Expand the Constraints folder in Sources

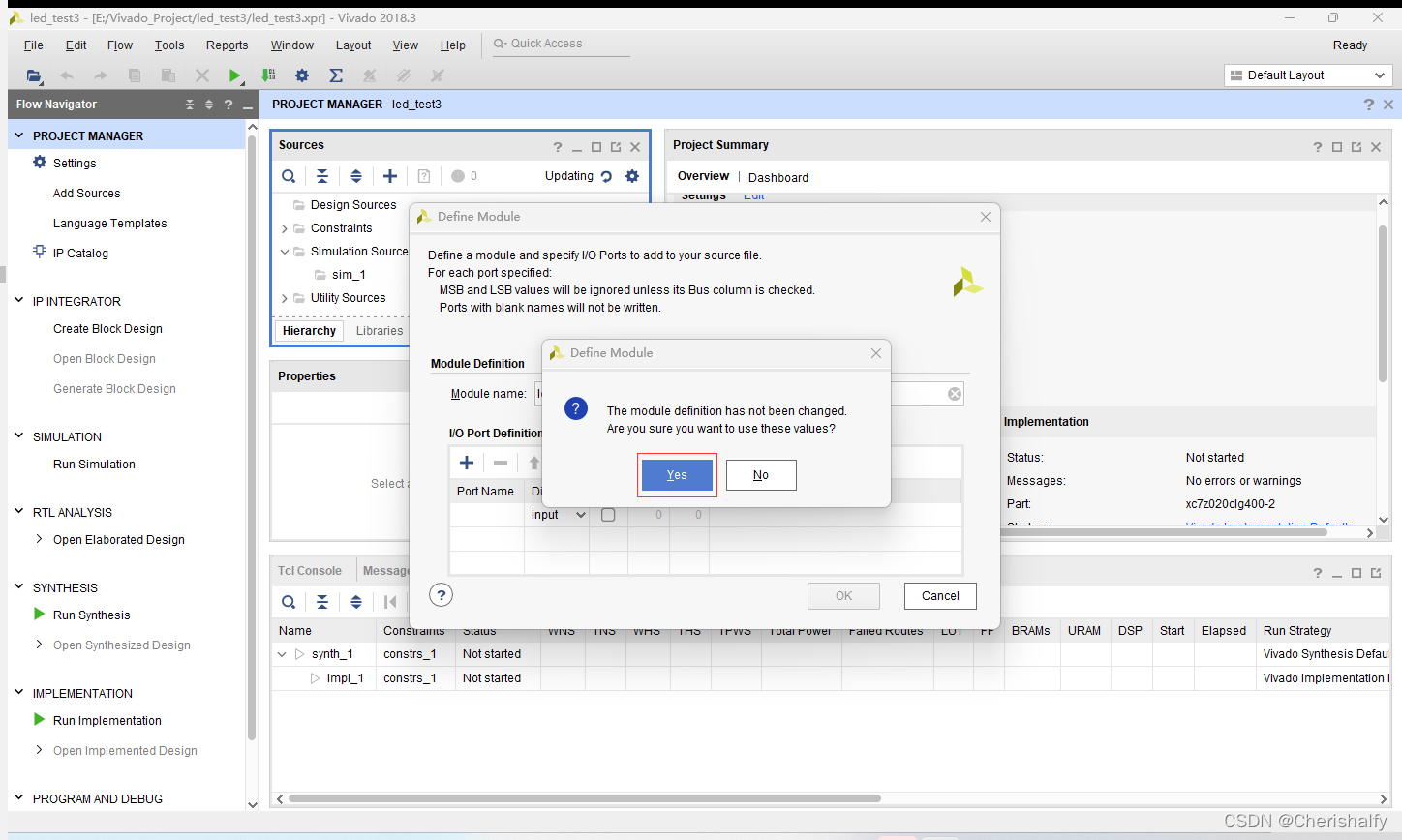tap(285, 229)
